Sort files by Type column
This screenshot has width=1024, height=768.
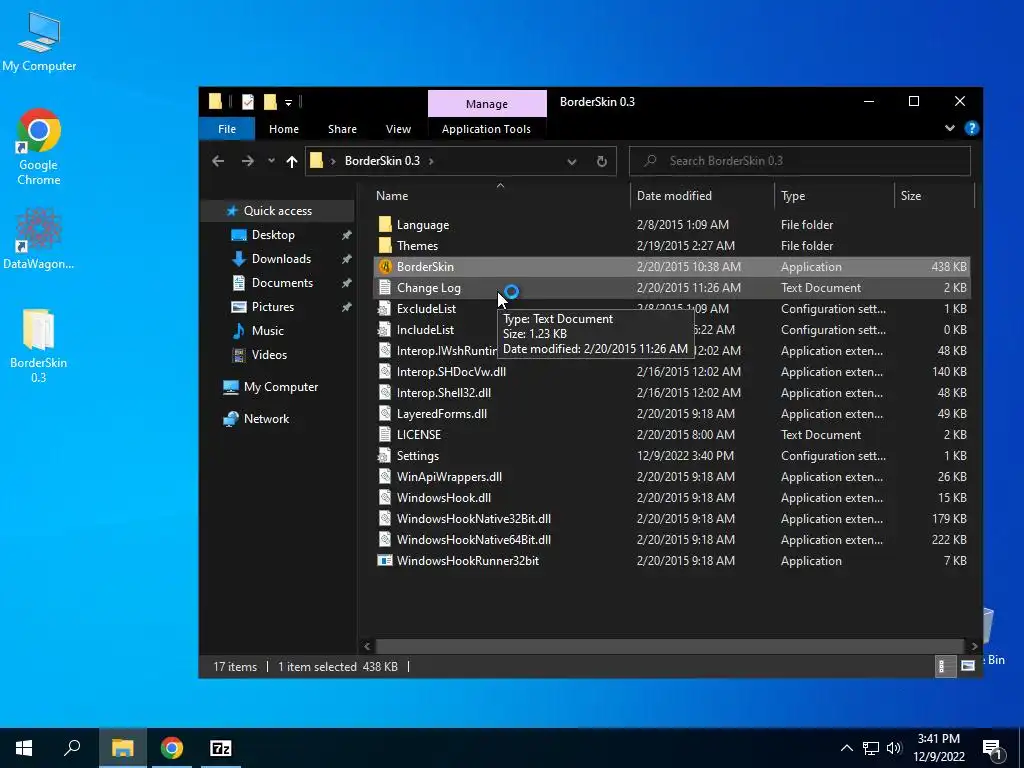click(x=834, y=195)
